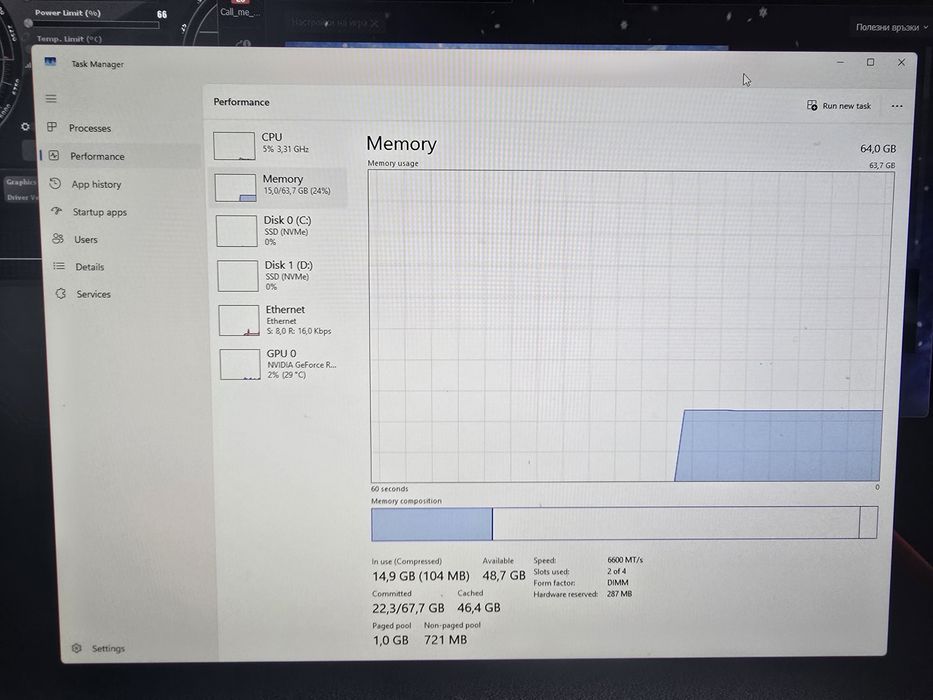The width and height of the screenshot is (933, 700).
Task: Click the '5% 3,31 GHz' CPU summary text
Action: tap(286, 149)
